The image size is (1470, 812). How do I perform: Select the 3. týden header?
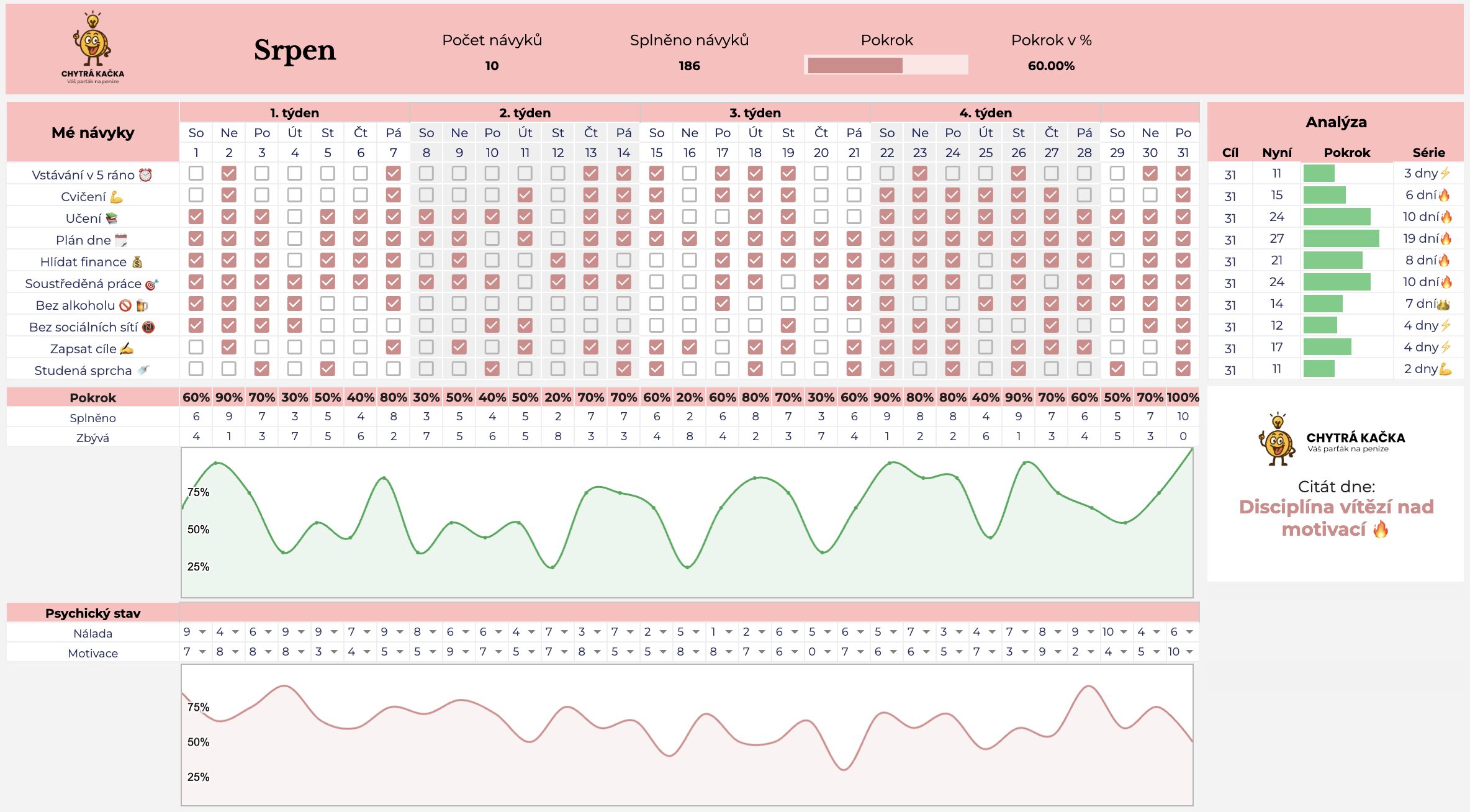click(755, 112)
